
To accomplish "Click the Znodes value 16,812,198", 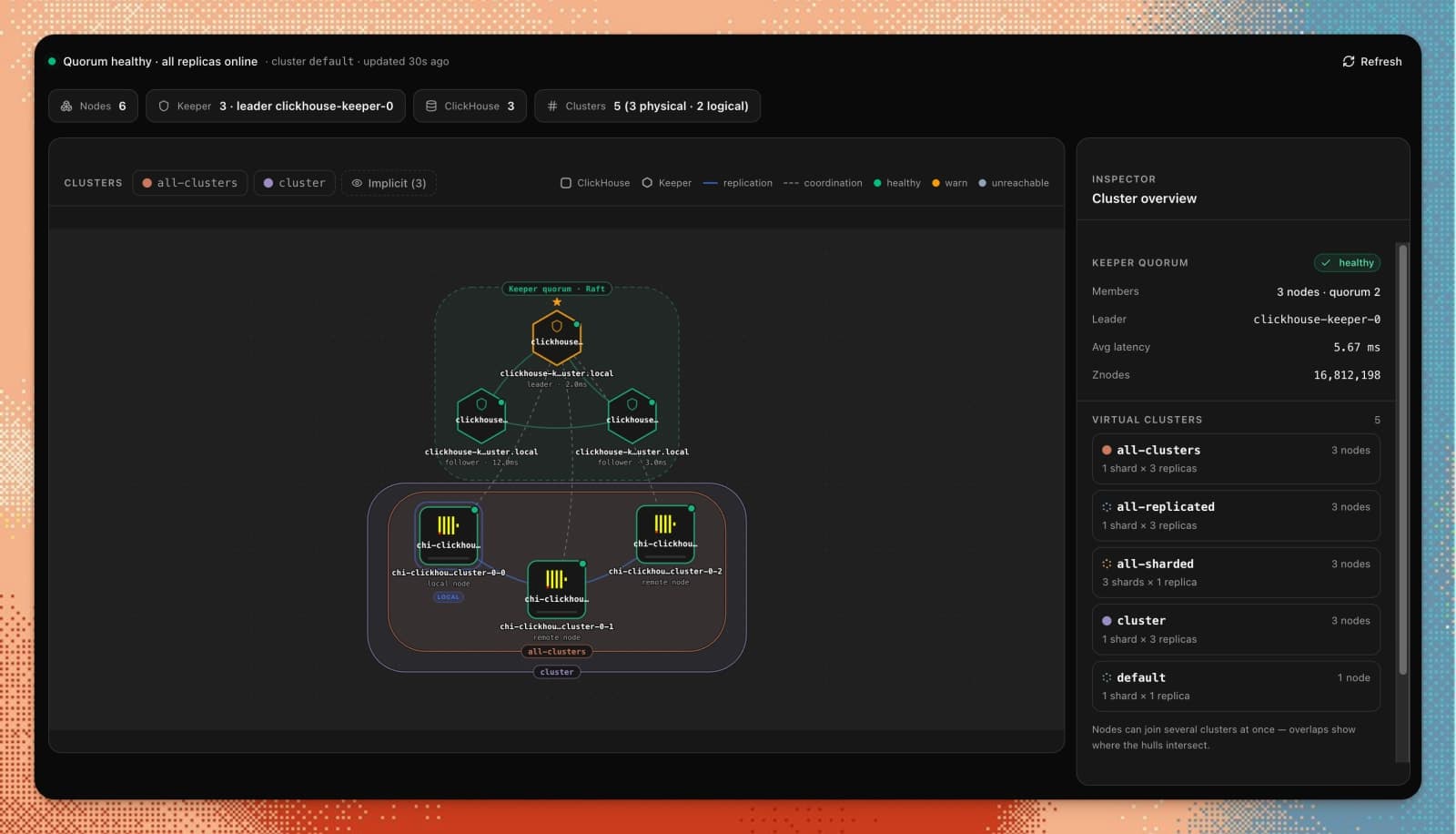I will tap(1347, 375).
